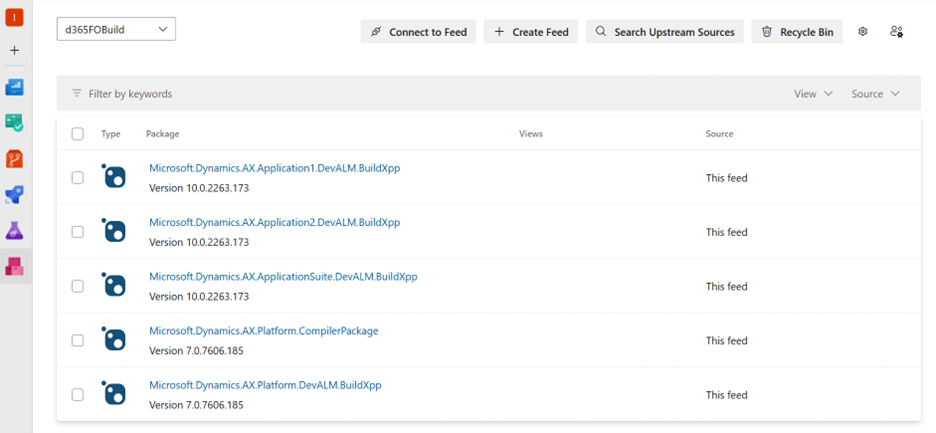Click the Connect to Feed button
The height and width of the screenshot is (433, 936).
coord(418,32)
